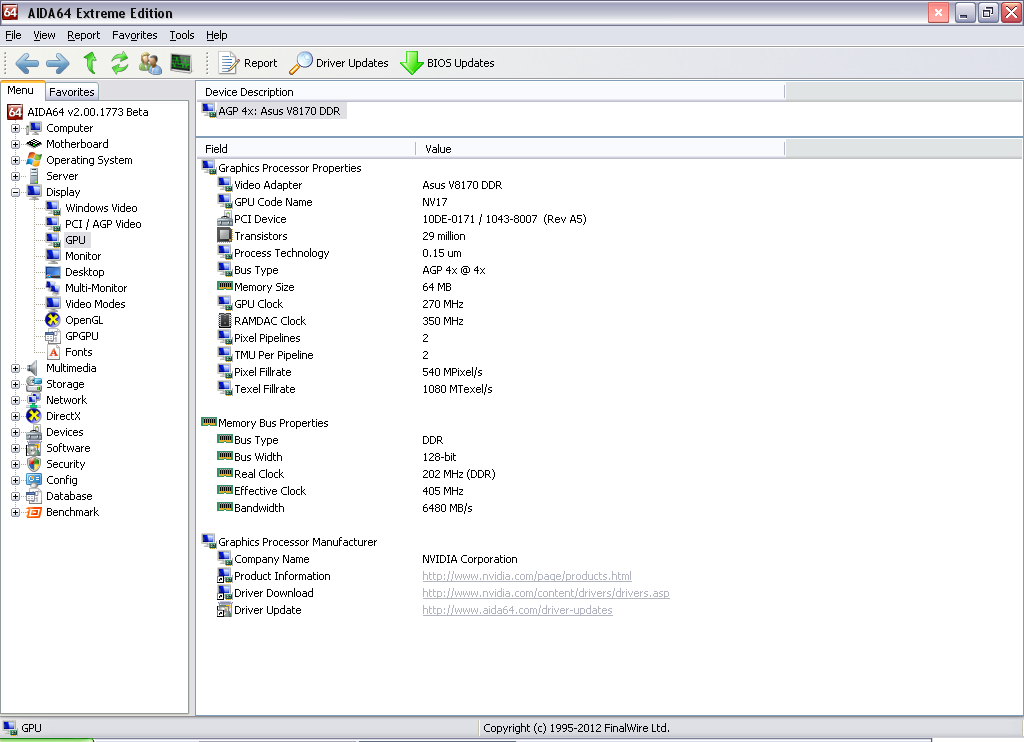The width and height of the screenshot is (1024, 742).
Task: Expand the Server tree node
Action: tap(16, 176)
